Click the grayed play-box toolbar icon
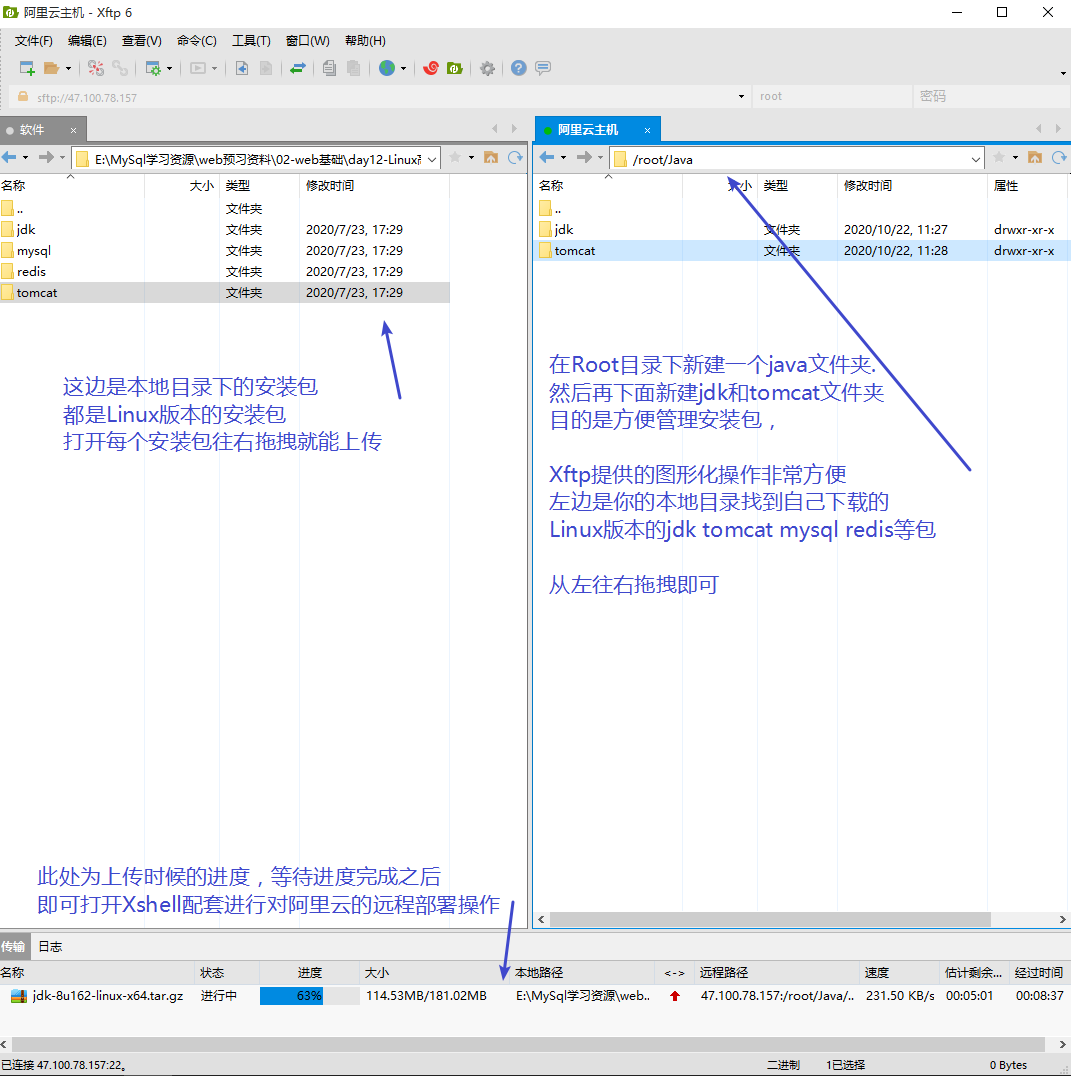This screenshot has height=1076, width=1071. pos(198,68)
